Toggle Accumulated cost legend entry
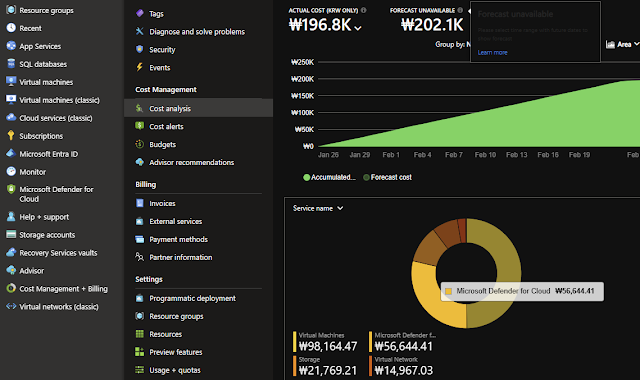This screenshot has height=380, width=640. [x=329, y=177]
